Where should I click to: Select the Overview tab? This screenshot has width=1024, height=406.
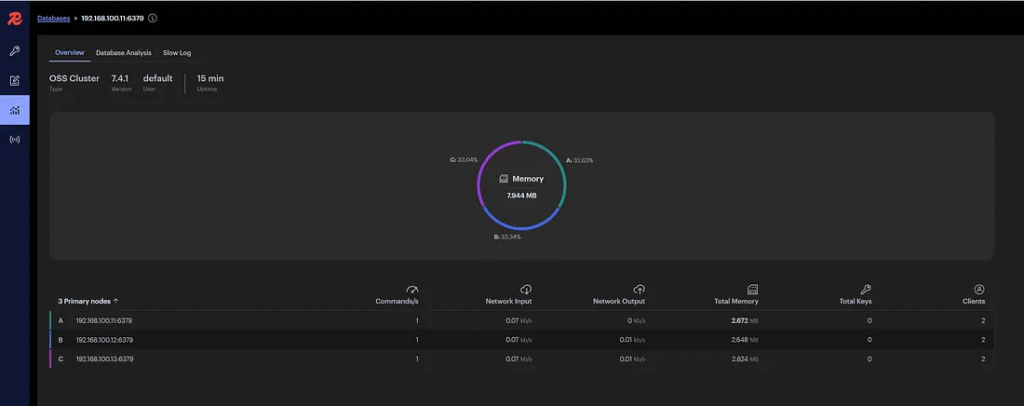(69, 52)
